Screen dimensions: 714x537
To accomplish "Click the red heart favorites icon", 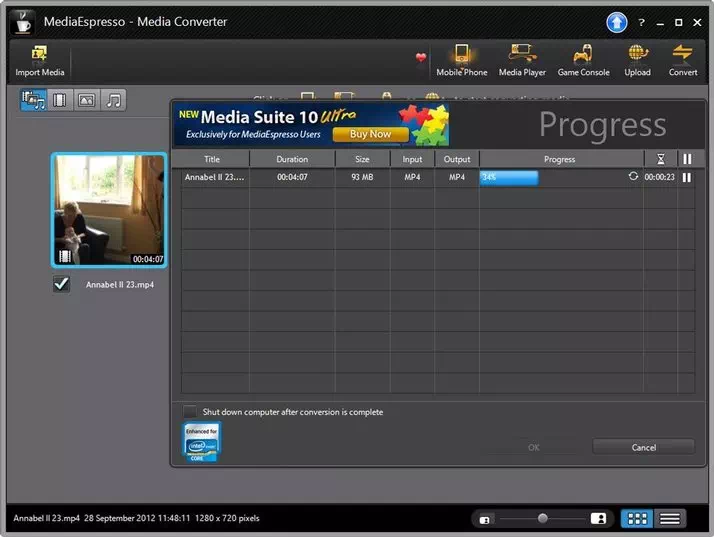I will (x=421, y=57).
